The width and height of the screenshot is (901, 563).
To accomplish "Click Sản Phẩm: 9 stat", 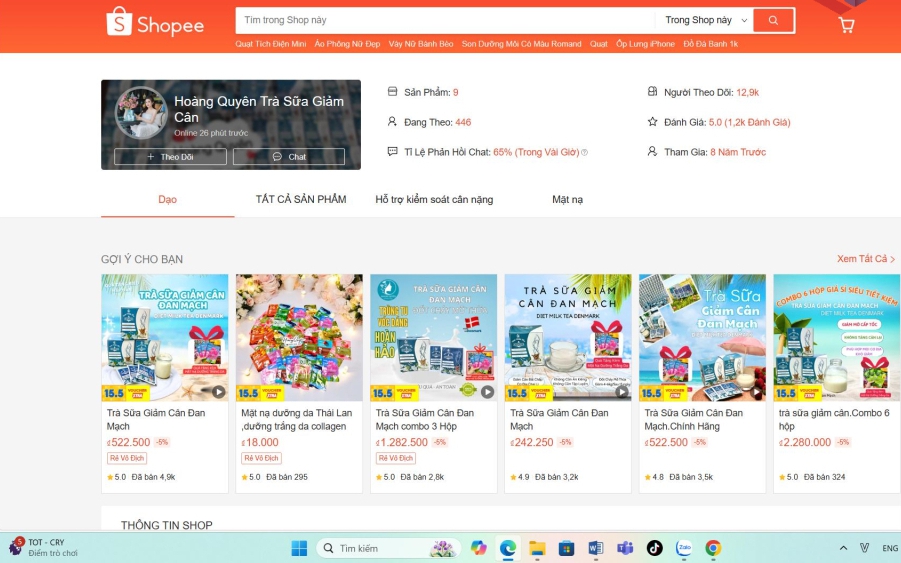I will tap(423, 92).
